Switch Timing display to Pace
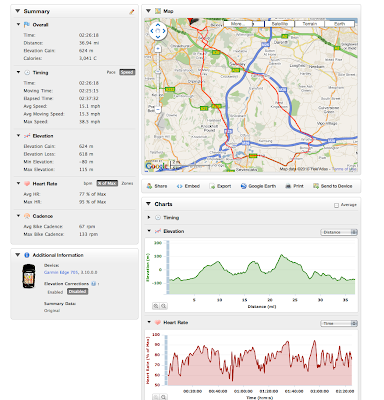Image resolution: width=384 pixels, height=400 pixels. pyautogui.click(x=111, y=72)
